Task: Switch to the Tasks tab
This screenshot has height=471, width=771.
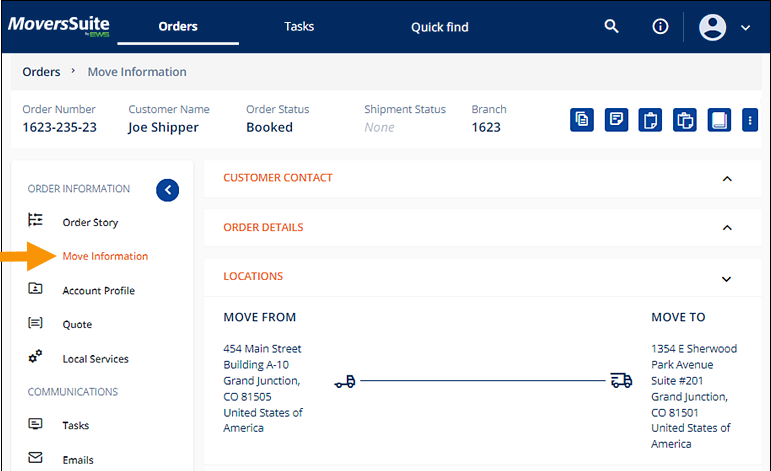Action: [299, 27]
